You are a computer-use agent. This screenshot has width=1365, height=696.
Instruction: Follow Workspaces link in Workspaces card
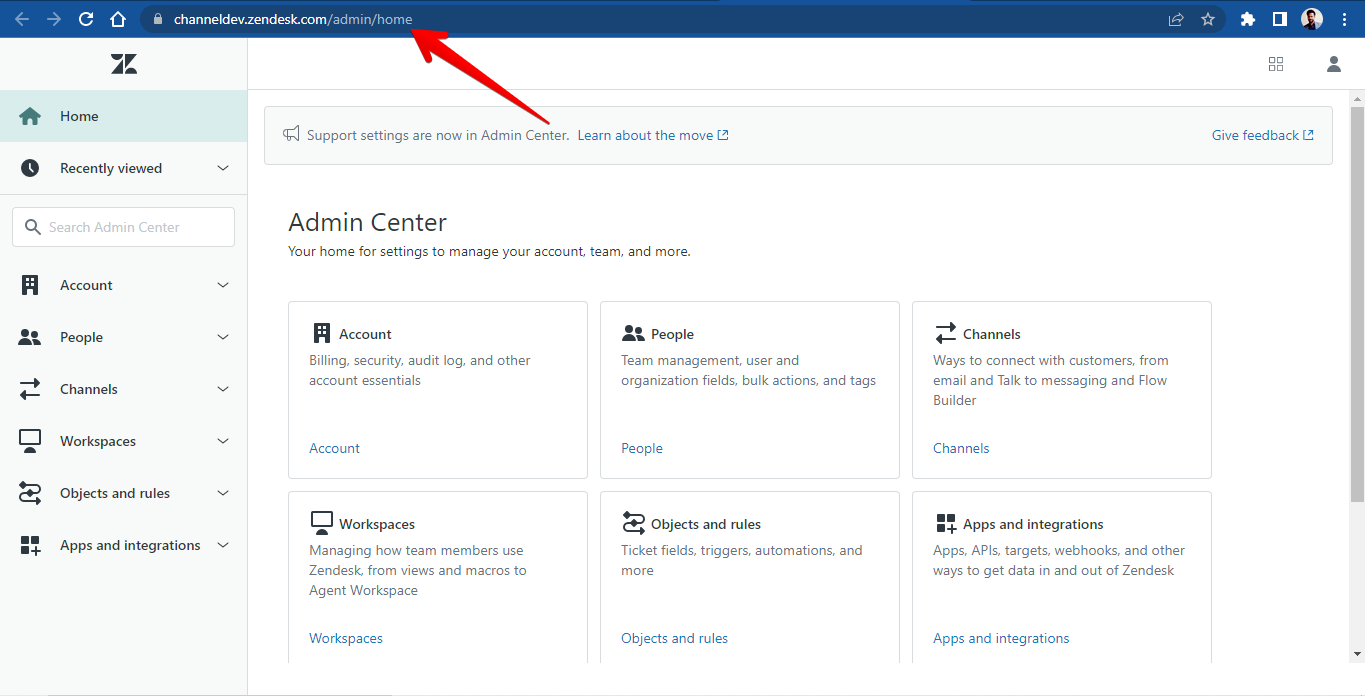(x=346, y=638)
